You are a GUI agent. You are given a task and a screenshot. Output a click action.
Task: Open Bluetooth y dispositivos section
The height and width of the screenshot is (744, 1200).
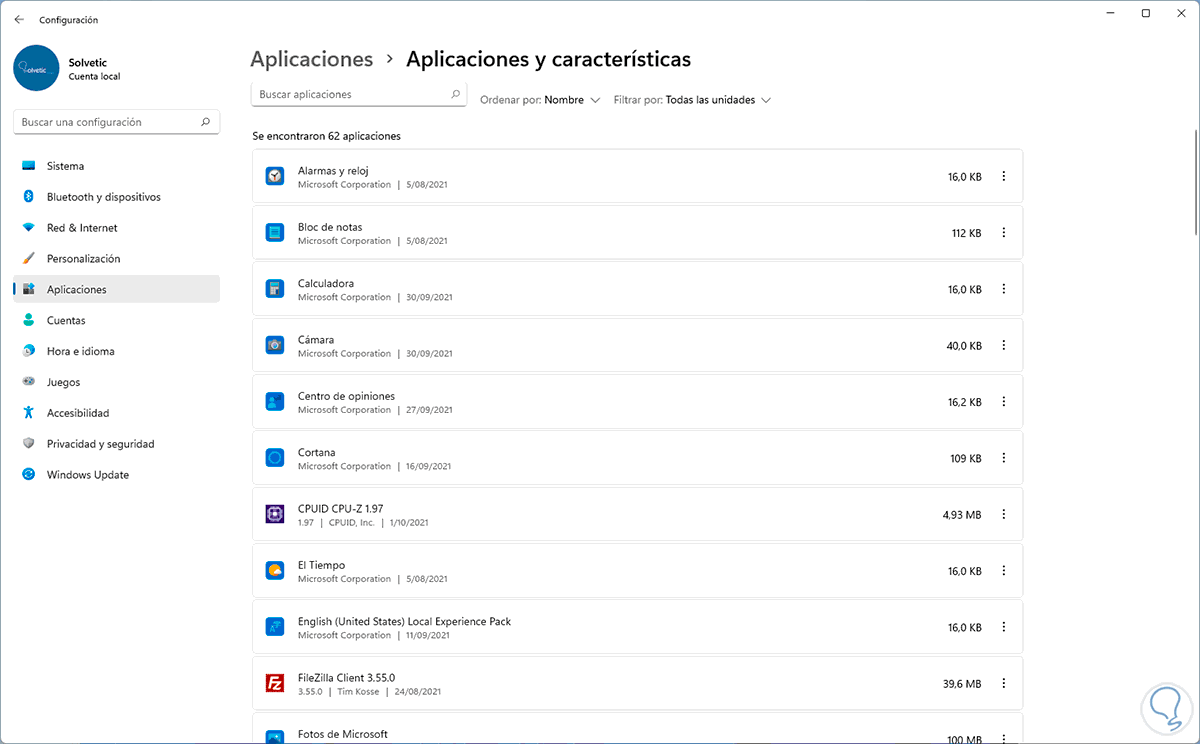[x=116, y=197]
